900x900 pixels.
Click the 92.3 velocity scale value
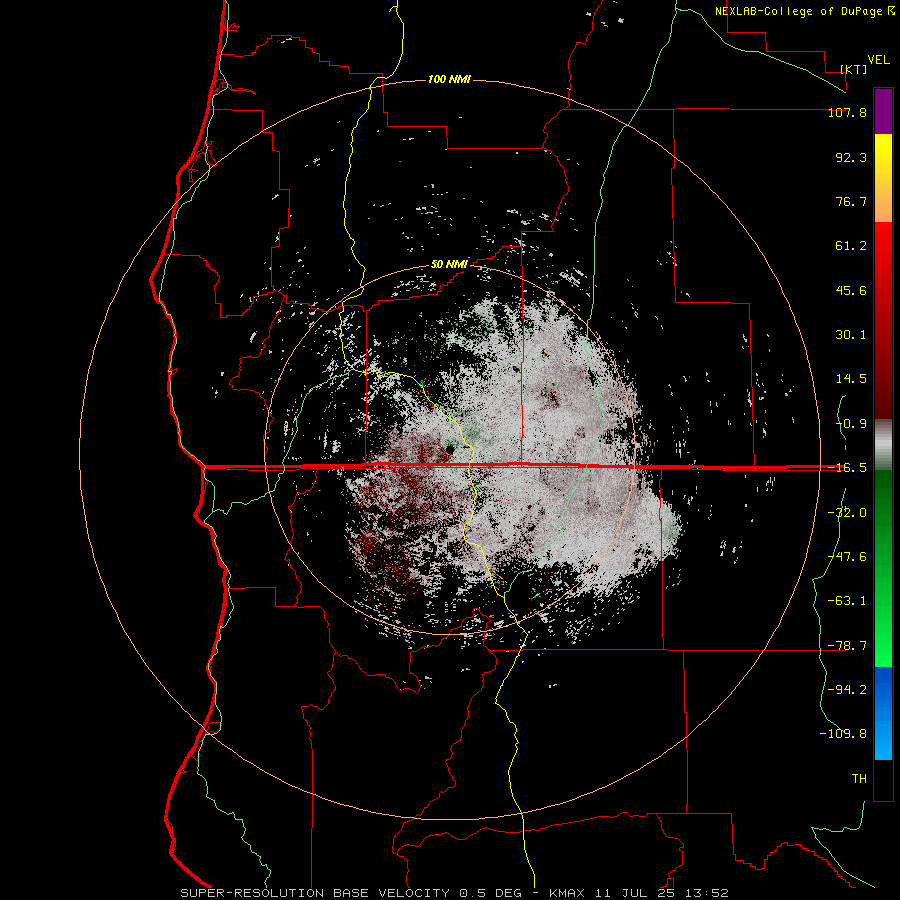(x=851, y=157)
